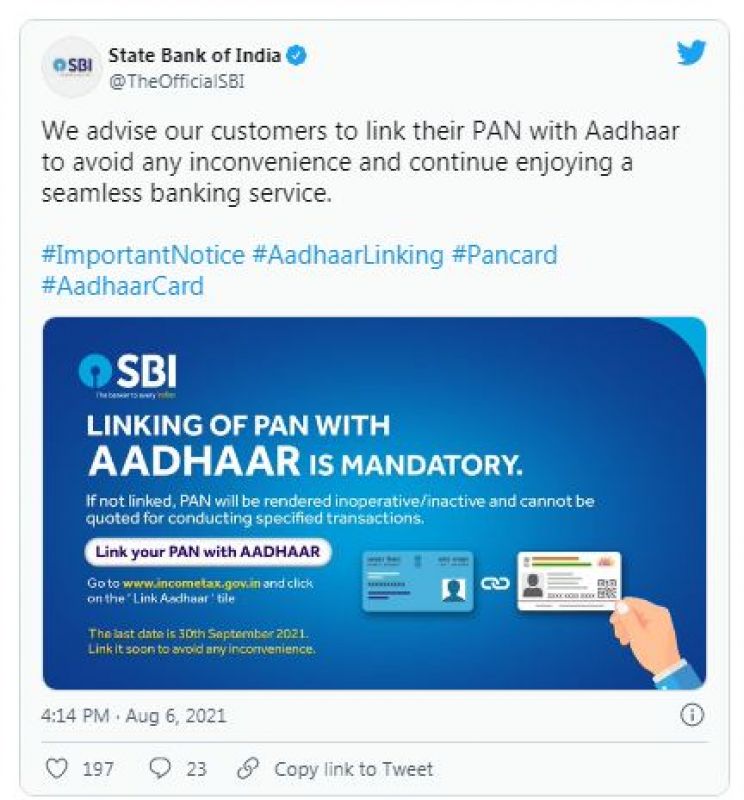Follow the #Pancard hashtag

click(504, 255)
